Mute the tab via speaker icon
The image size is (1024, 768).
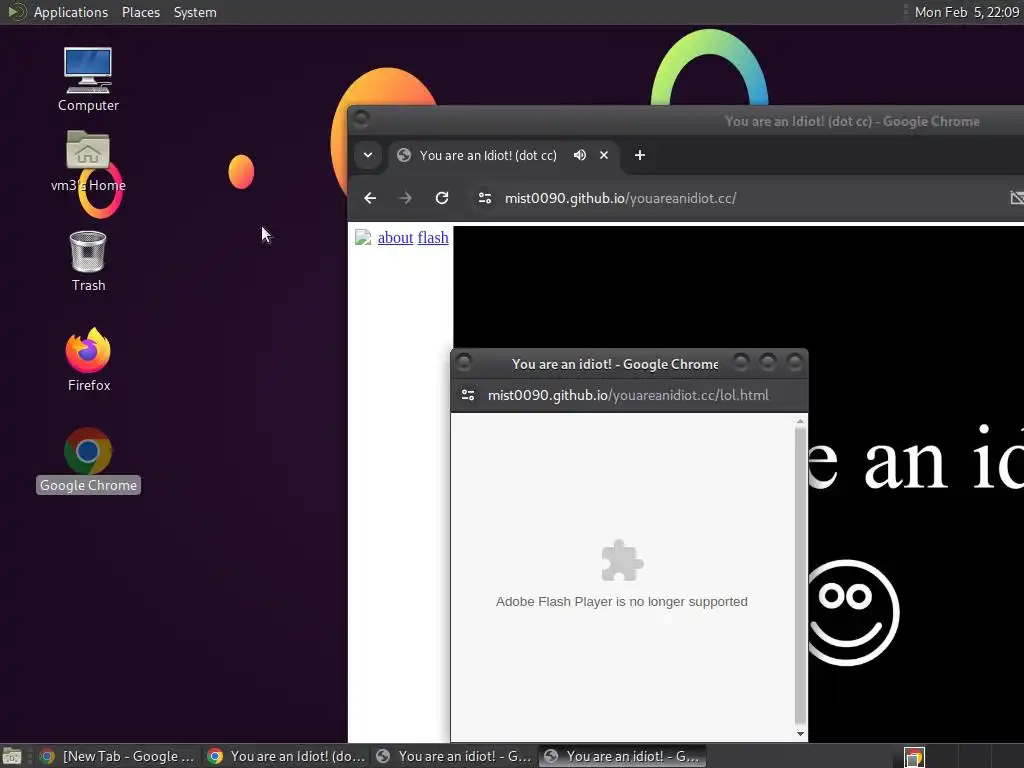point(579,155)
